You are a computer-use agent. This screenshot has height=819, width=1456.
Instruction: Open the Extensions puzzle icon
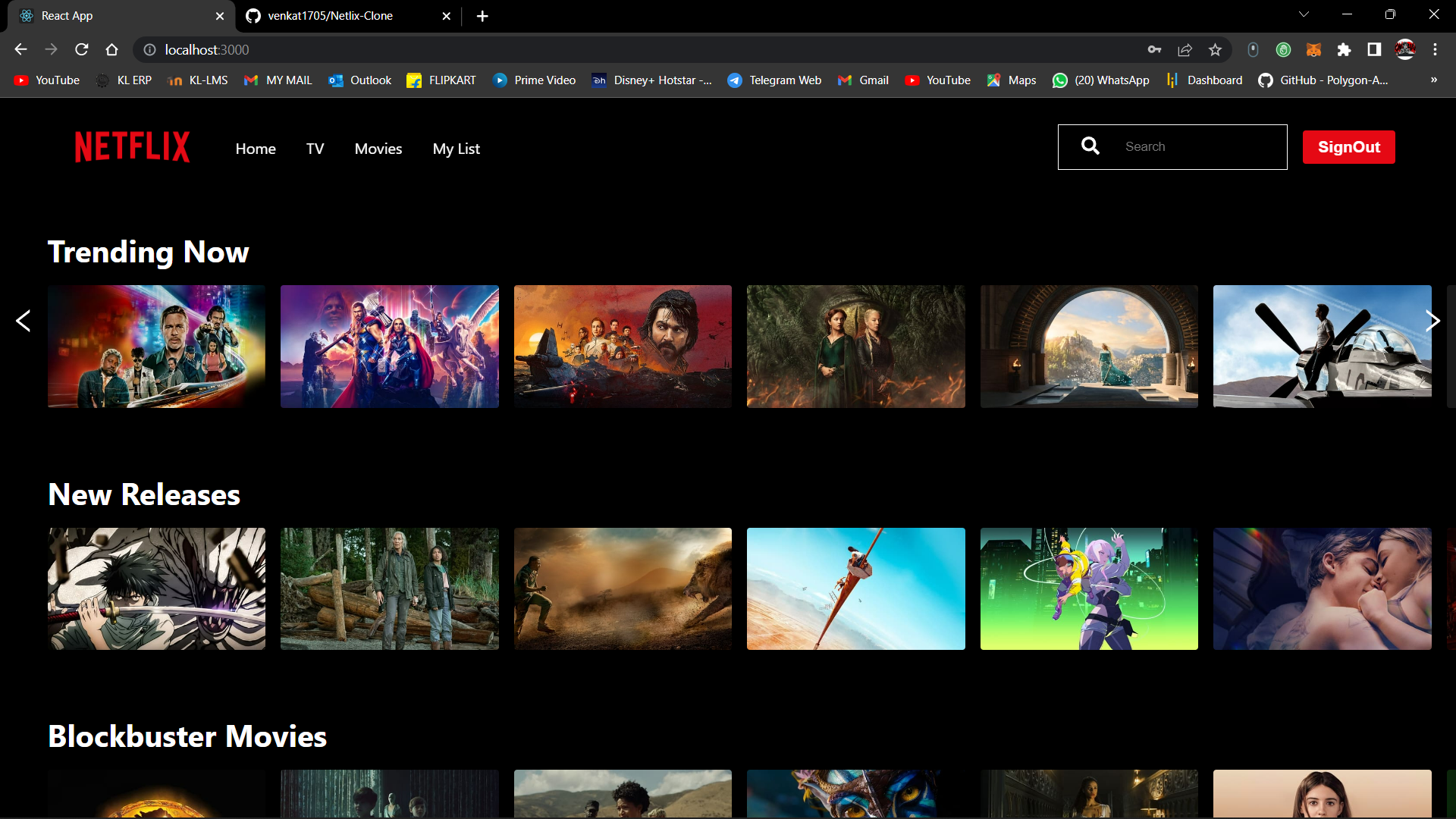(x=1344, y=49)
